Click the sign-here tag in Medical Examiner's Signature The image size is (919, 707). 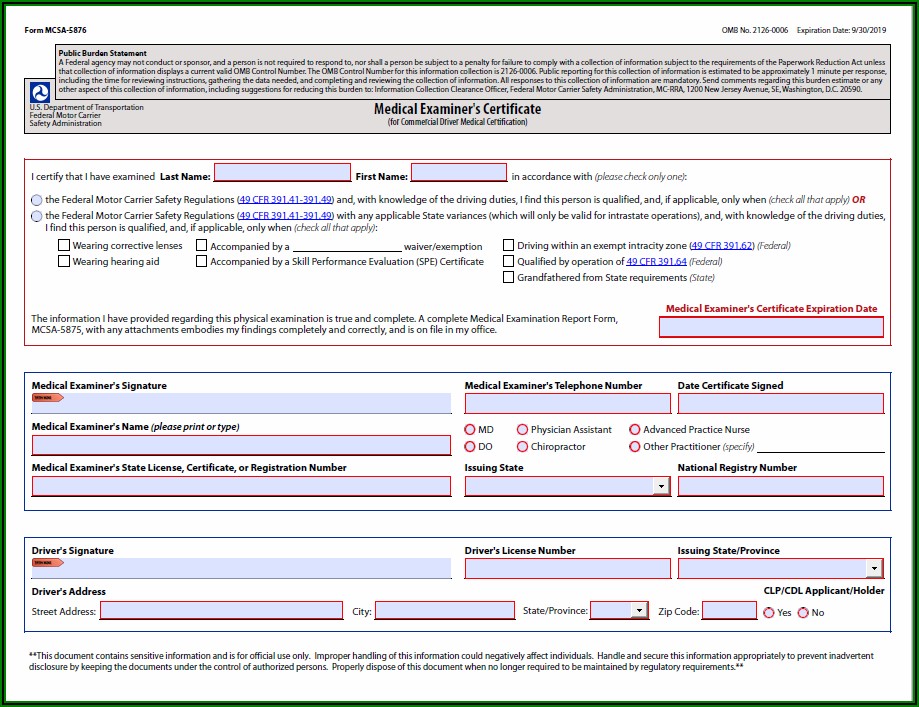tap(48, 397)
